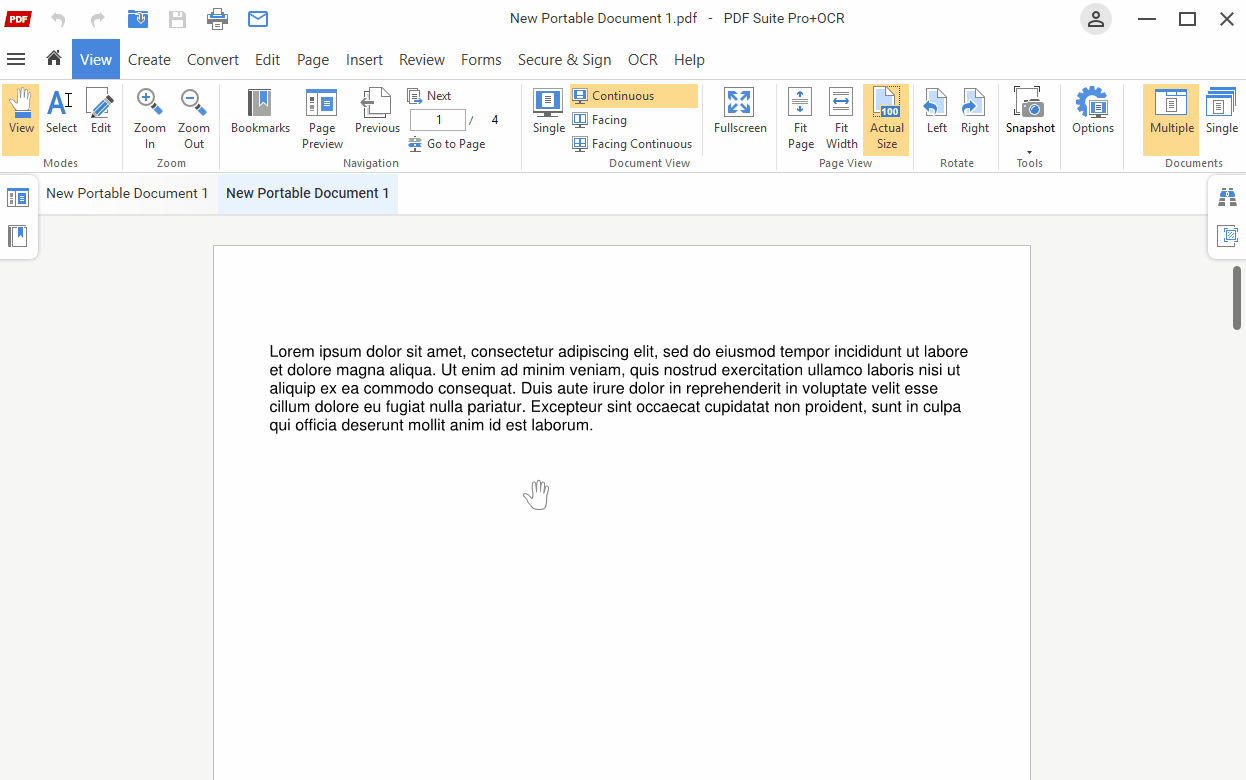
Task: Toggle Continuous document view
Action: pos(634,96)
